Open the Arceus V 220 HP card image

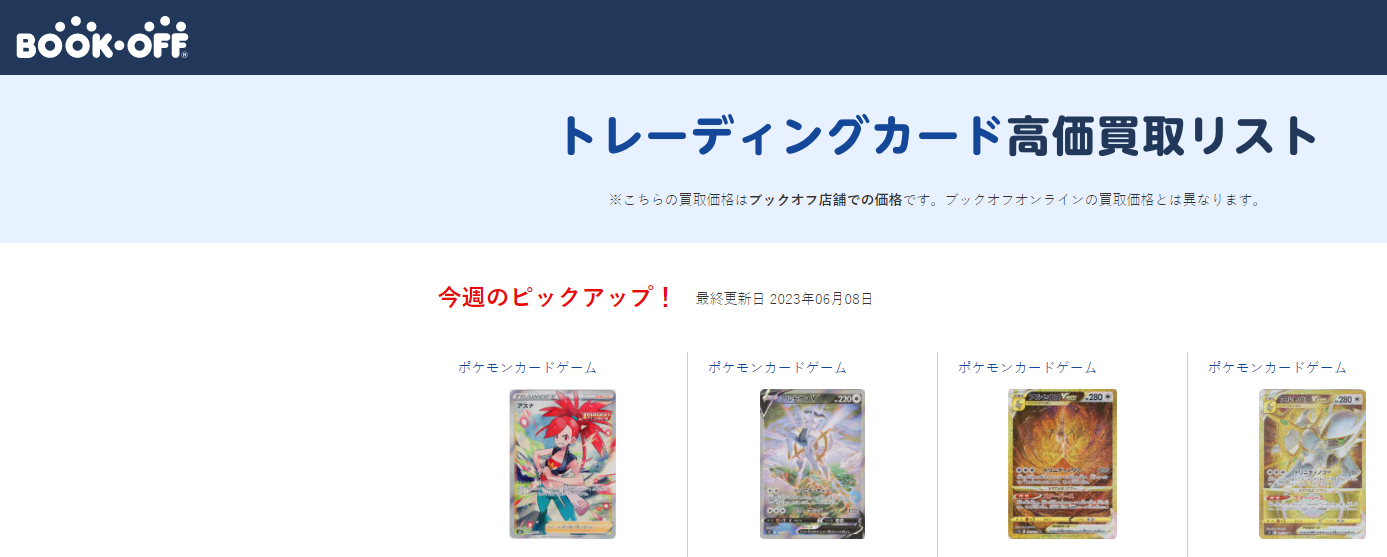click(x=812, y=464)
